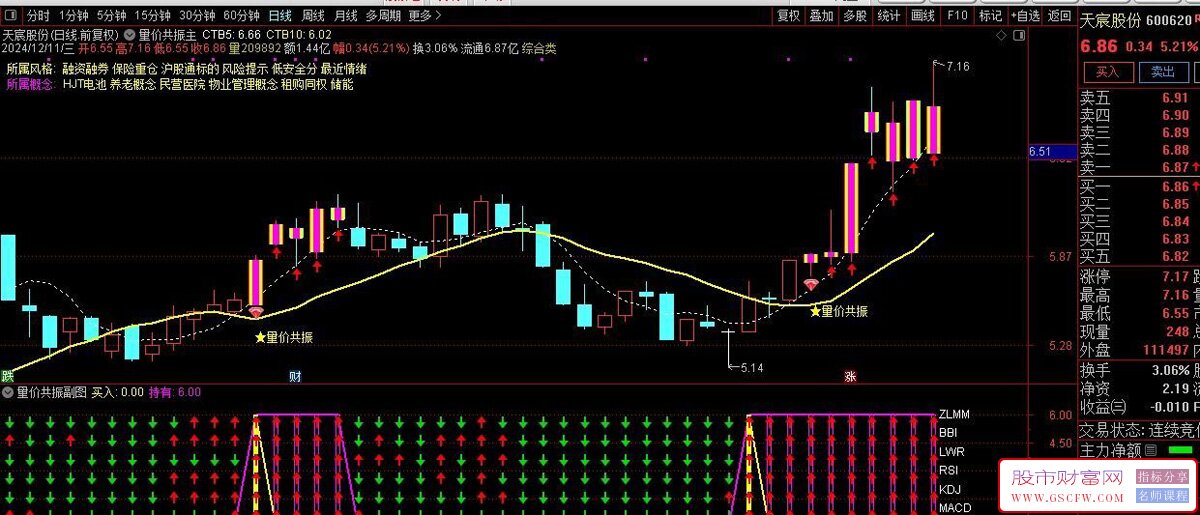Click the BBI indicator label

[x=947, y=433]
